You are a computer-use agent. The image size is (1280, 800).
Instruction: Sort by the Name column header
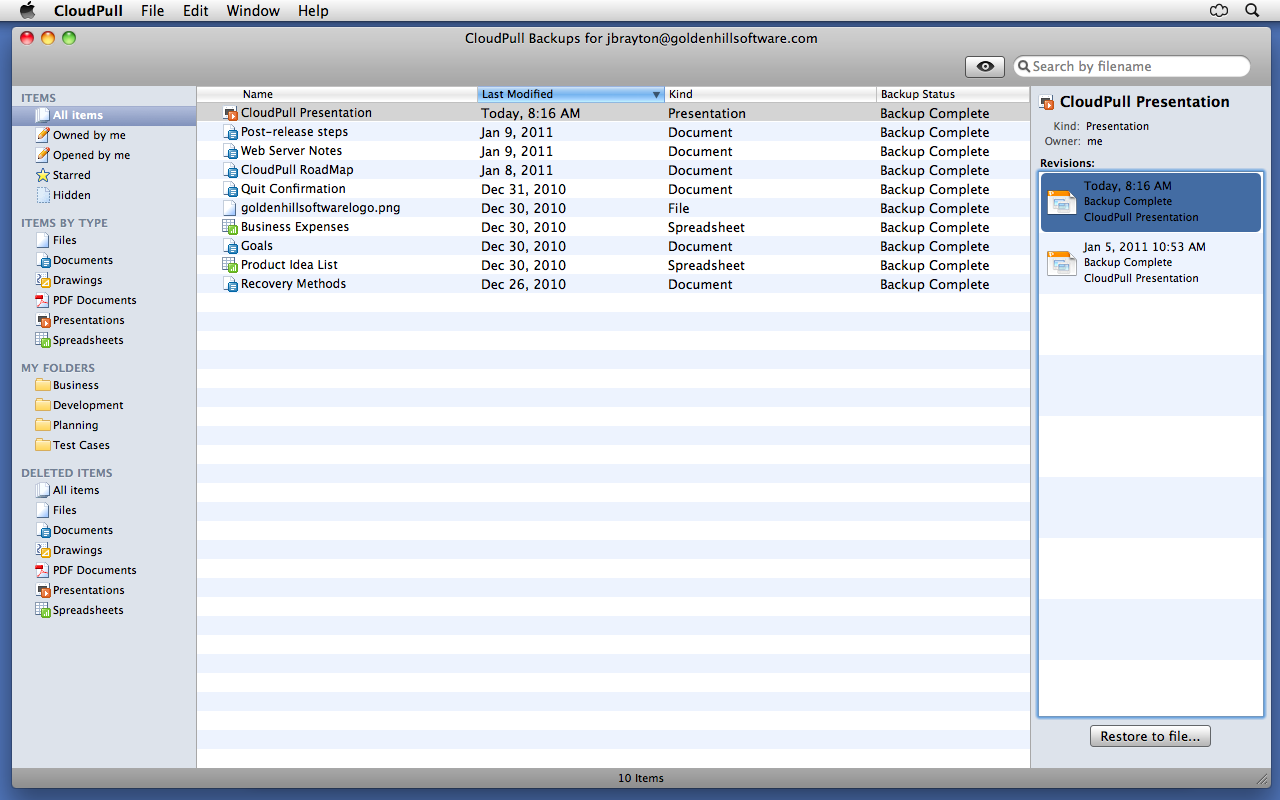point(337,94)
